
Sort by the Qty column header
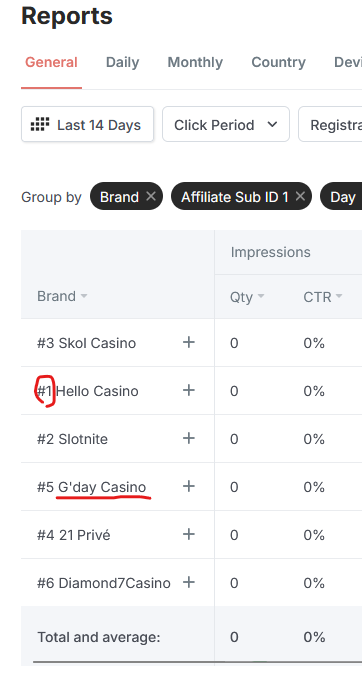pyautogui.click(x=247, y=297)
